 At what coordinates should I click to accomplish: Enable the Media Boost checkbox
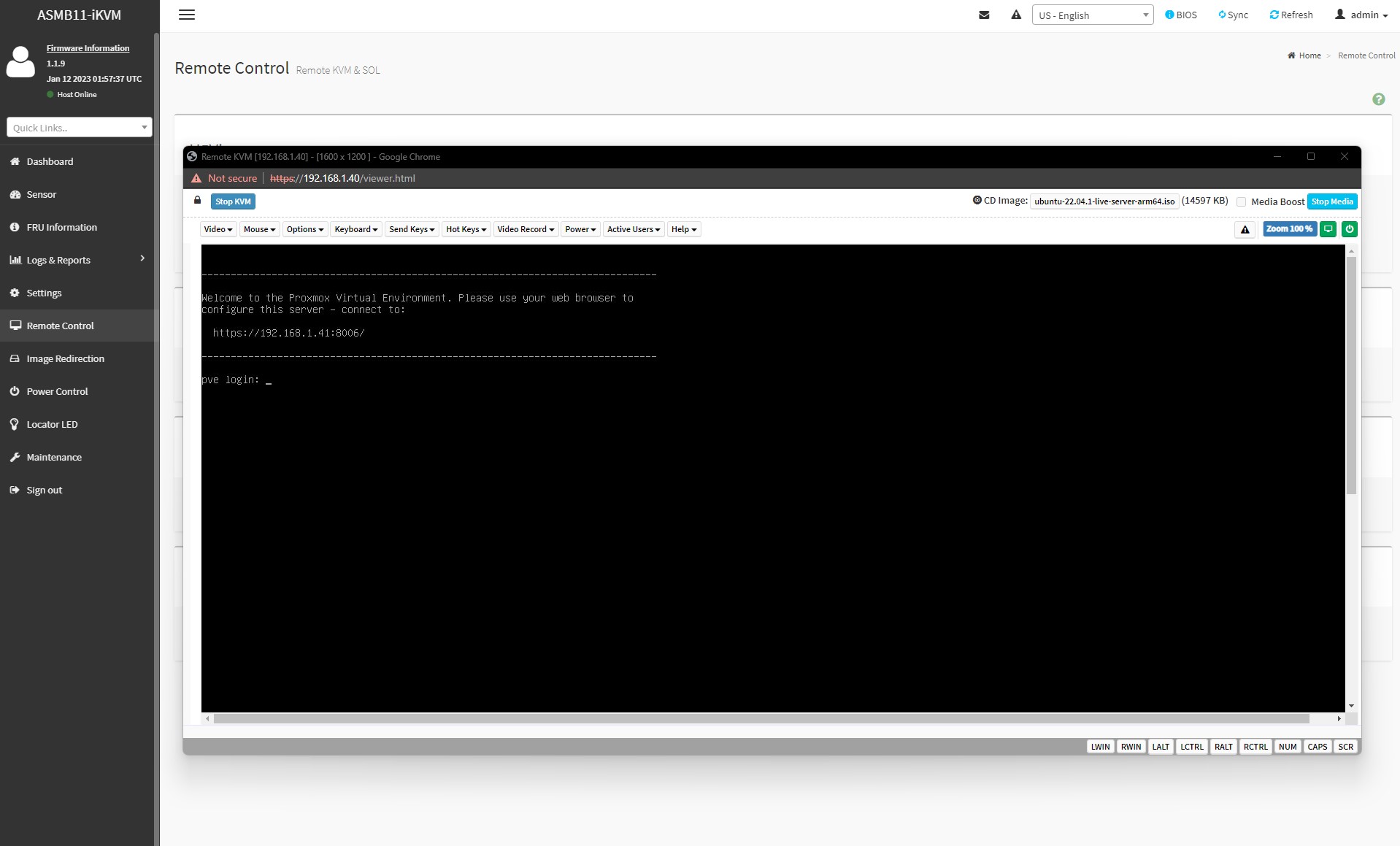[x=1242, y=201]
